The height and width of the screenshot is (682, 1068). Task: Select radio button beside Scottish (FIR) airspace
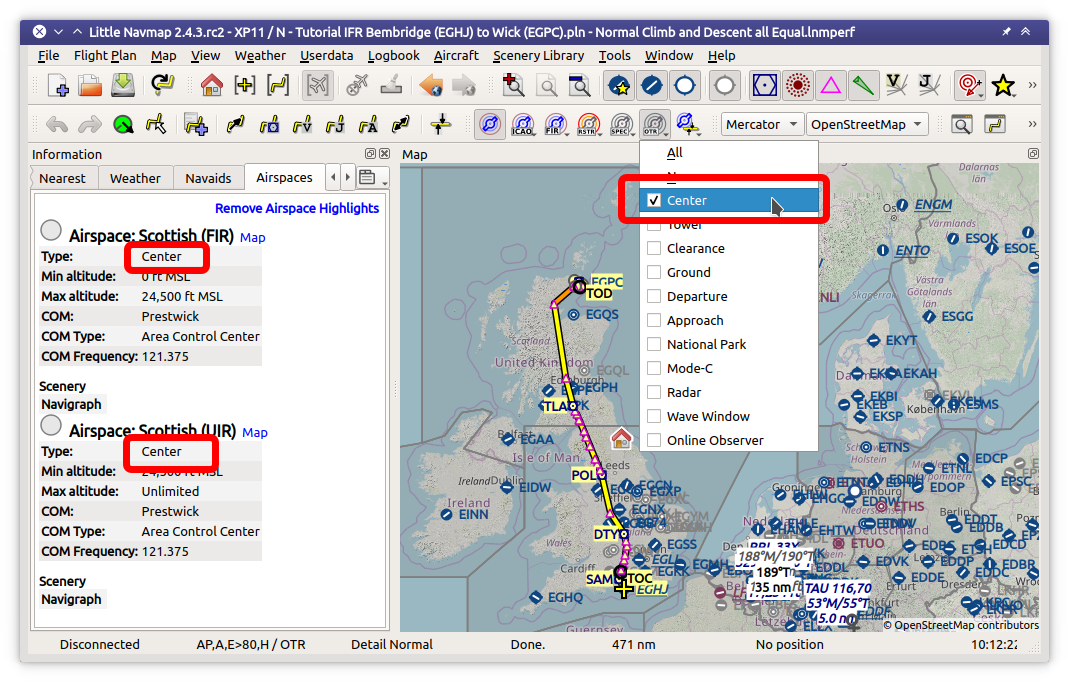tap(51, 230)
